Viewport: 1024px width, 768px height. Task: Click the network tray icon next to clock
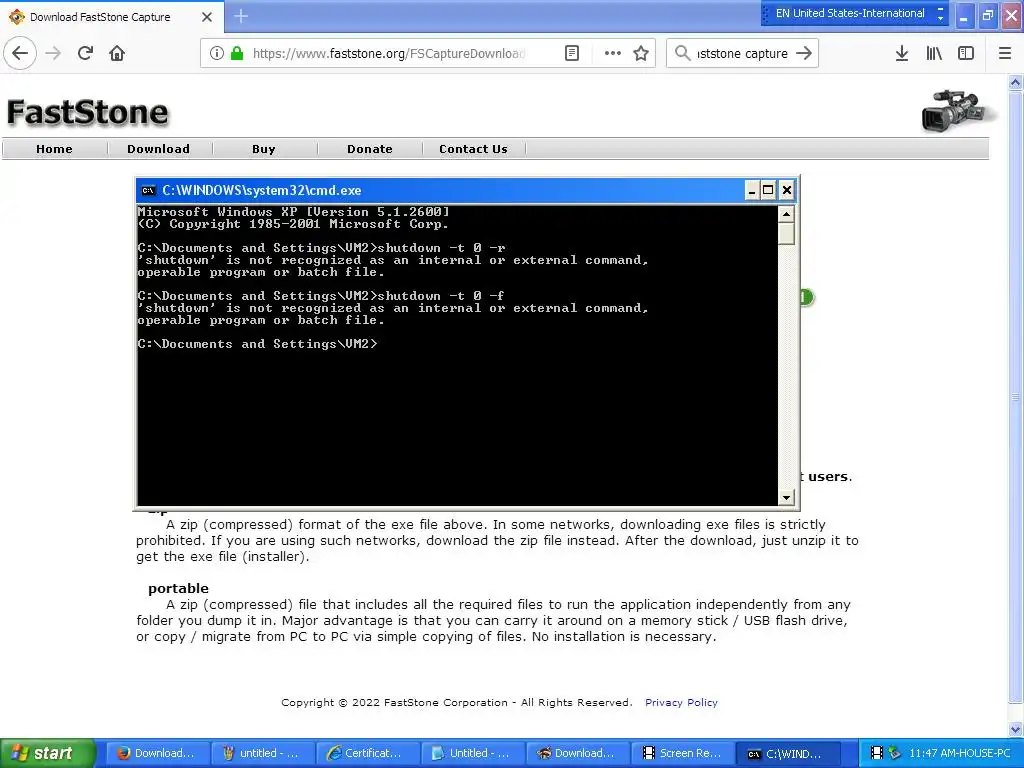894,753
